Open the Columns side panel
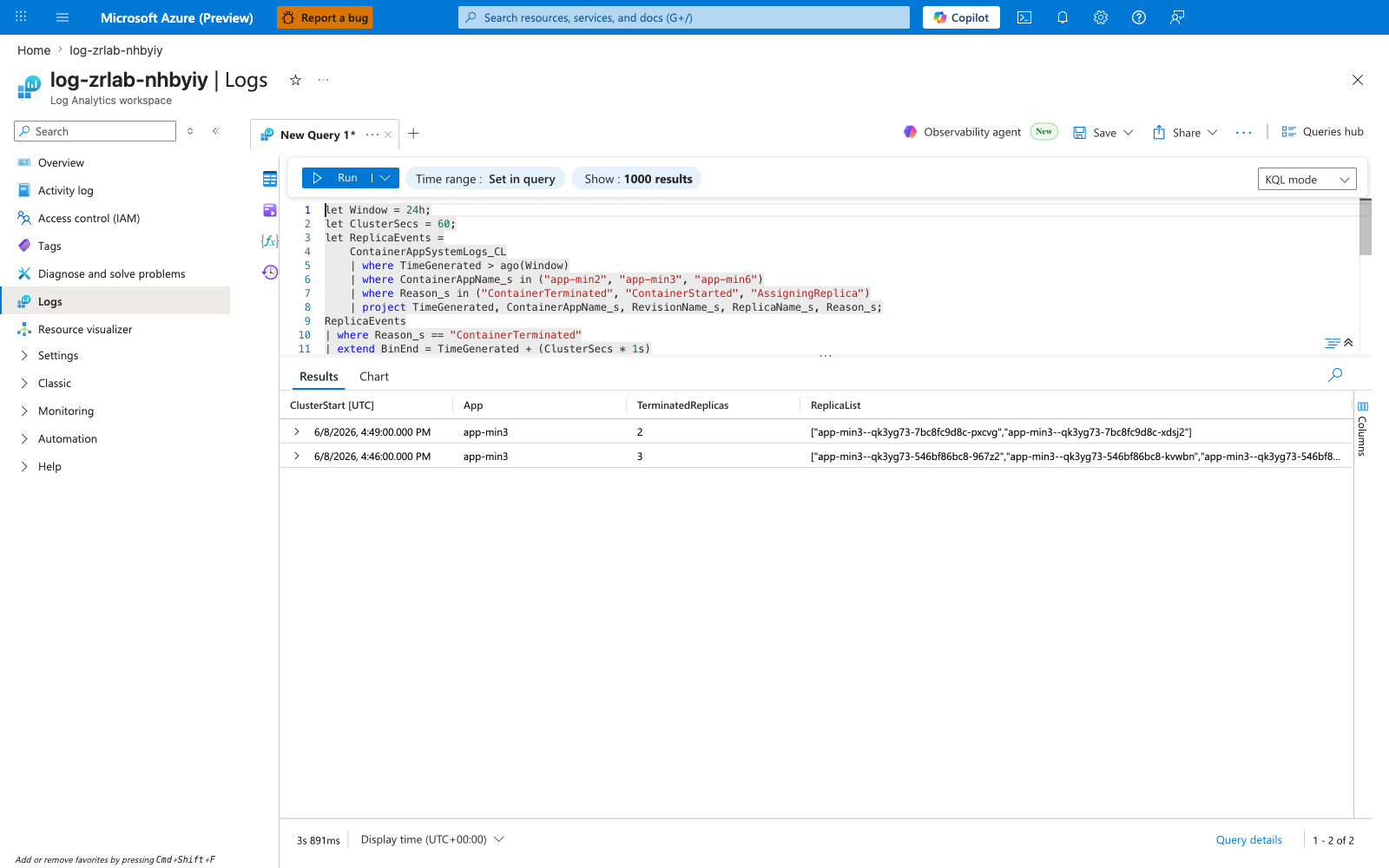Image resolution: width=1389 pixels, height=868 pixels. (1363, 430)
